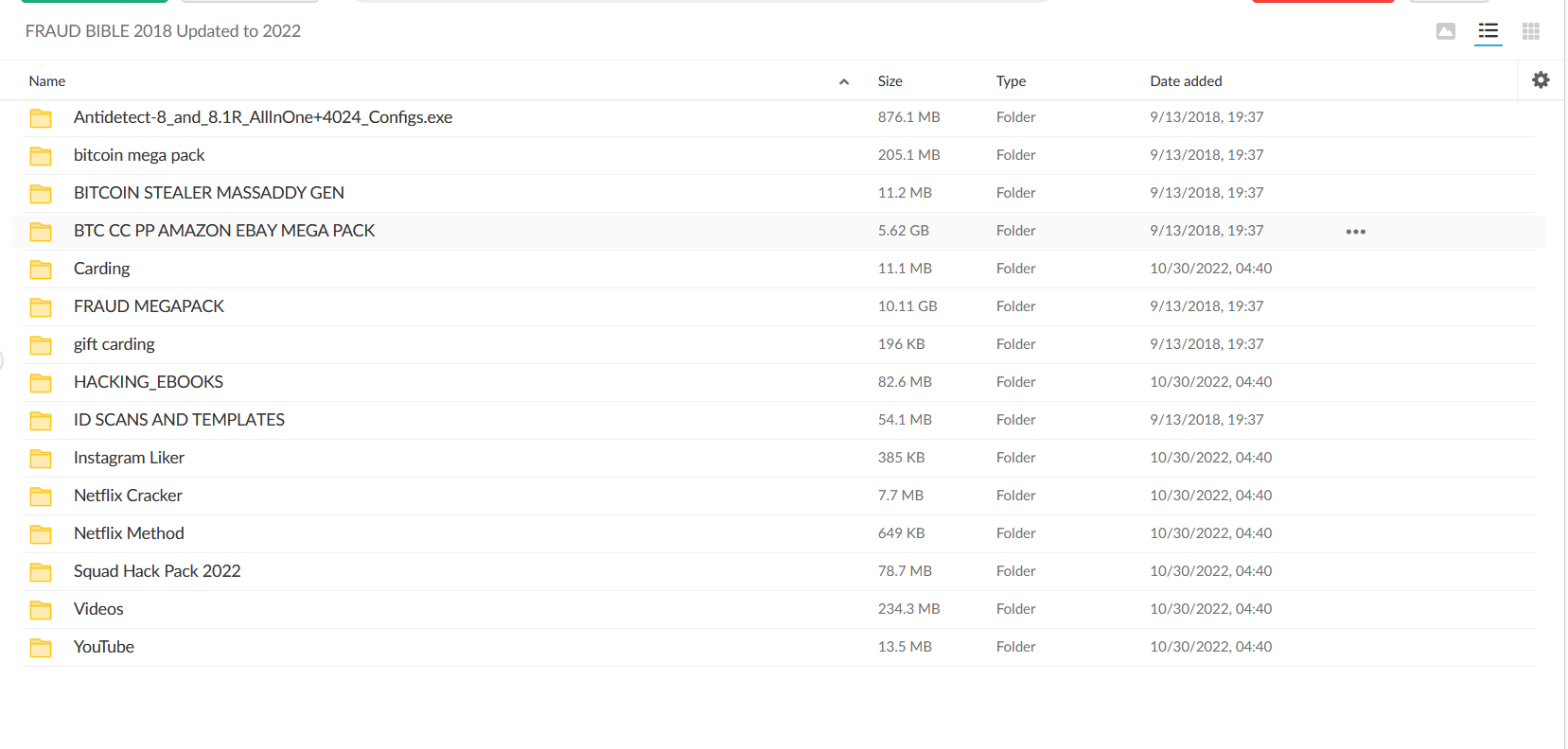This screenshot has width=1568, height=749.
Task: Open the column settings gear
Action: (x=1541, y=80)
